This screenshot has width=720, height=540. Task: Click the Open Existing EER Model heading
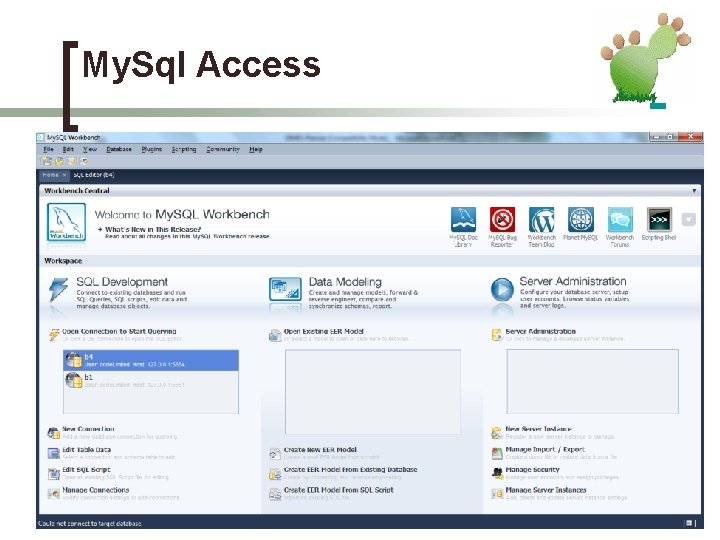pyautogui.click(x=323, y=331)
